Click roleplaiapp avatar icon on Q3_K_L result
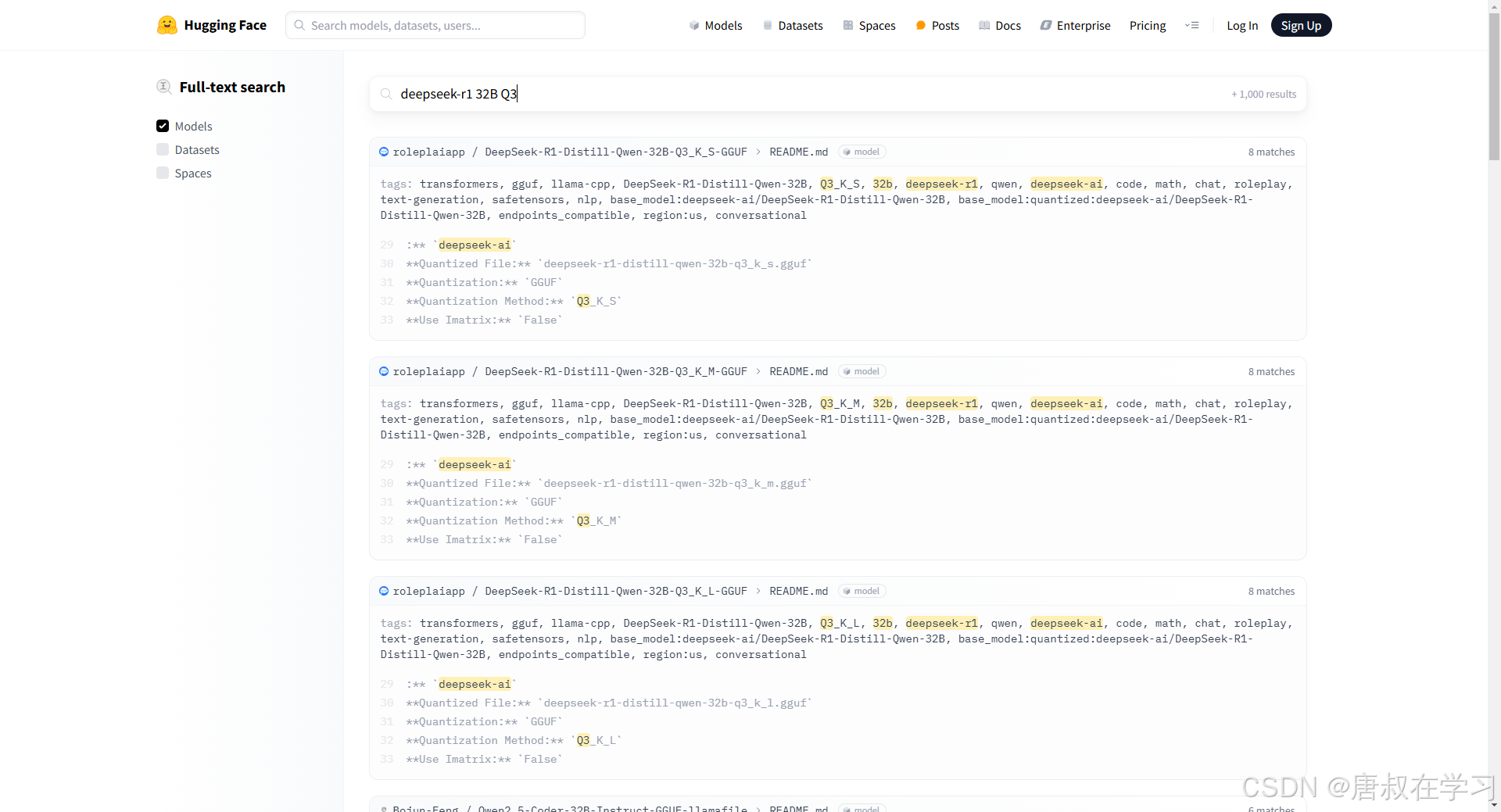1501x812 pixels. point(384,591)
